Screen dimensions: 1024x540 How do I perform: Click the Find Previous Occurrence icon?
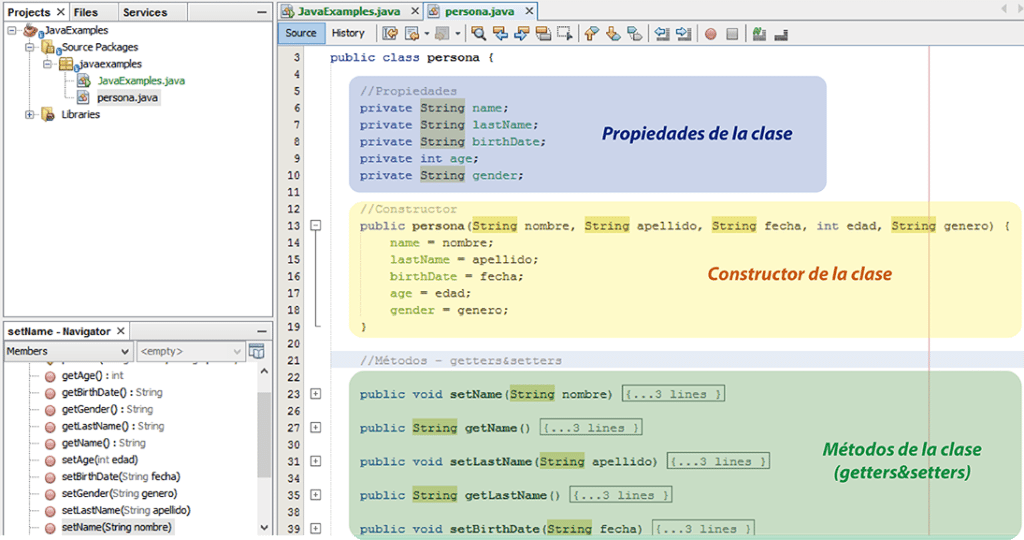500,34
